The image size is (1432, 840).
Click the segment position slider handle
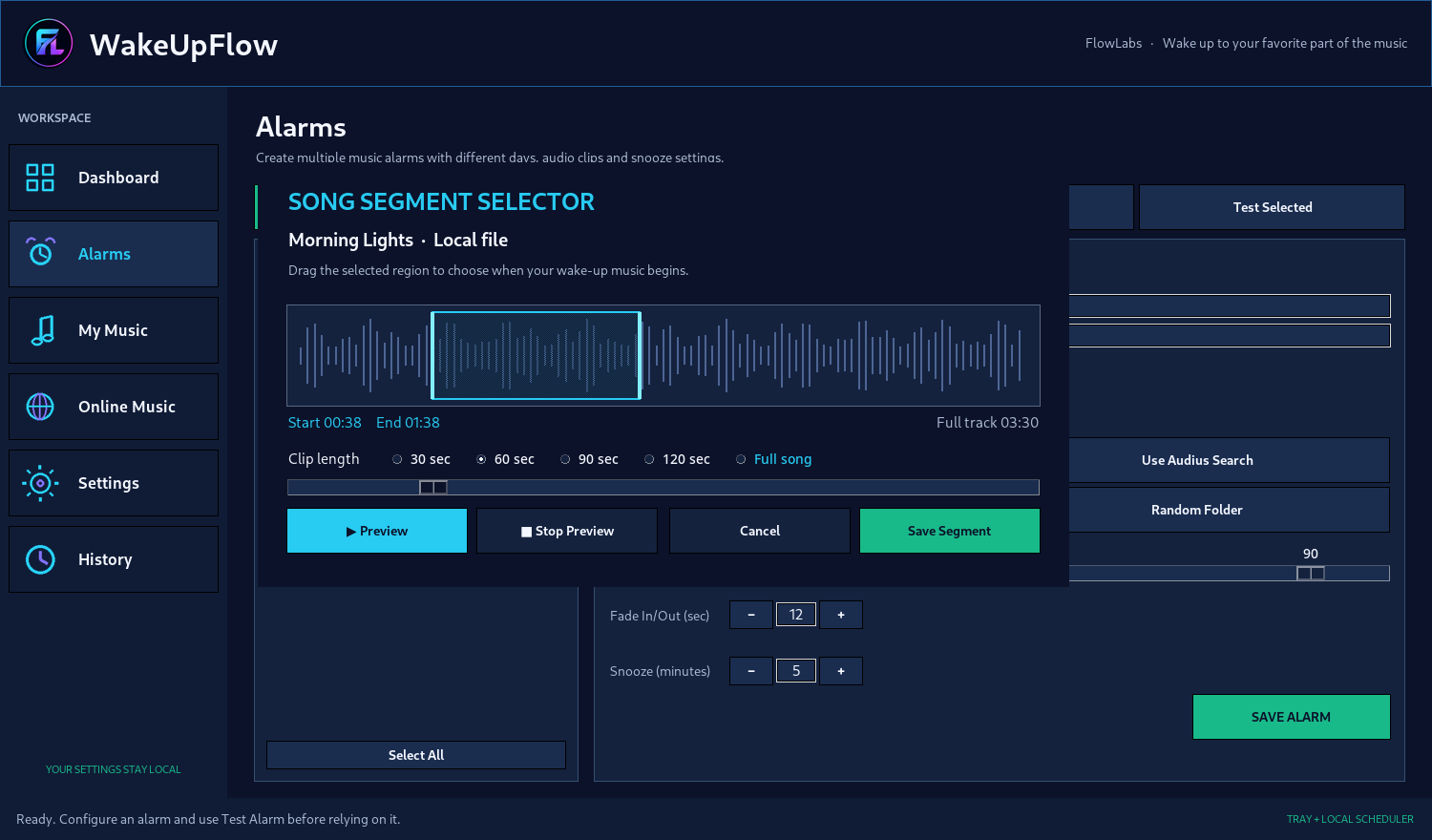click(x=433, y=487)
